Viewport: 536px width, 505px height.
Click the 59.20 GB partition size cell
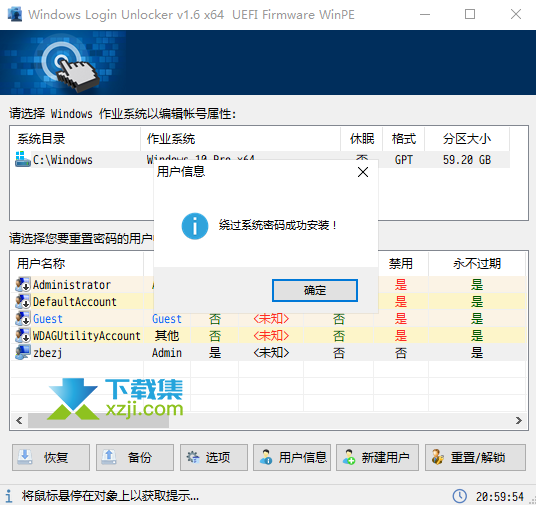click(467, 160)
